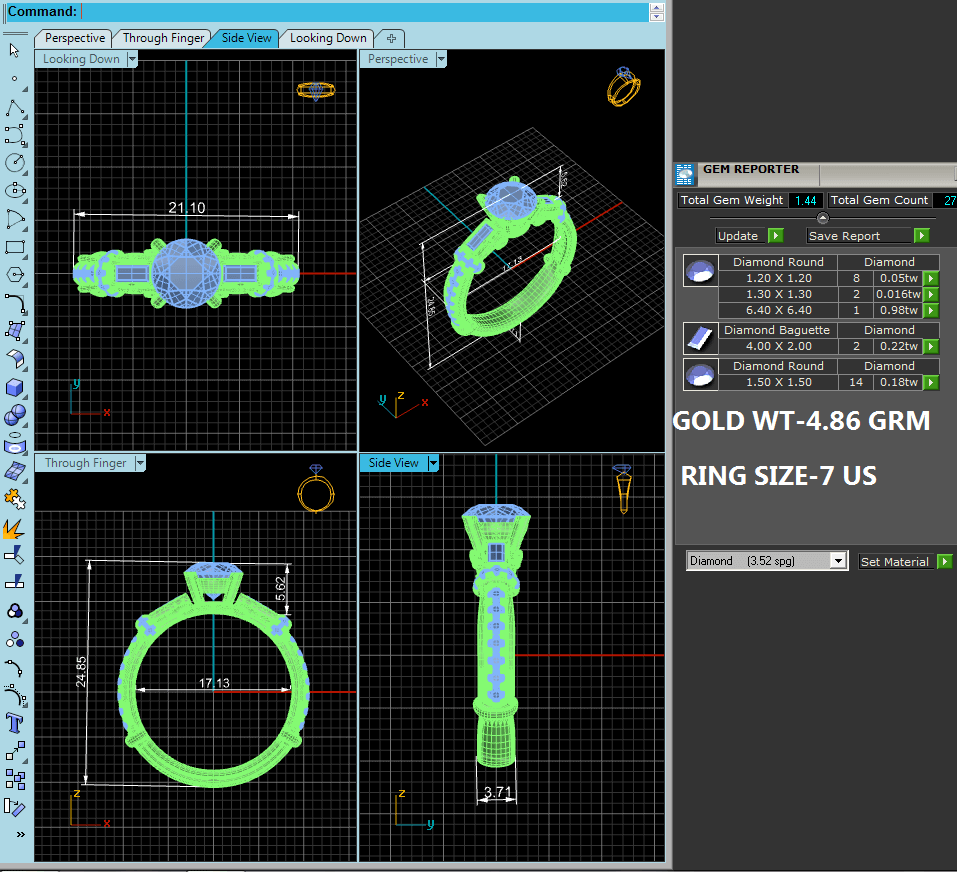957x872 pixels.
Task: Click the Gem Reporter slider handle
Action: click(x=823, y=218)
